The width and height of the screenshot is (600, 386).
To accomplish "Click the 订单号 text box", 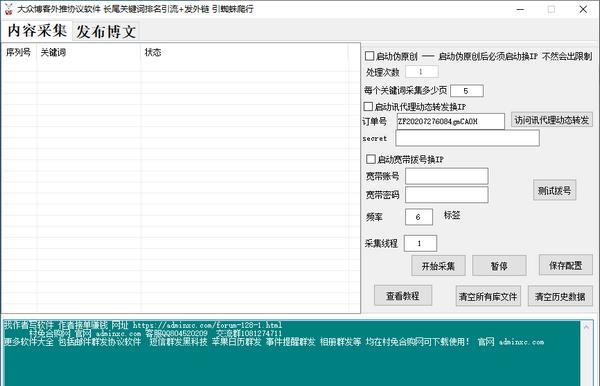I will [x=451, y=121].
